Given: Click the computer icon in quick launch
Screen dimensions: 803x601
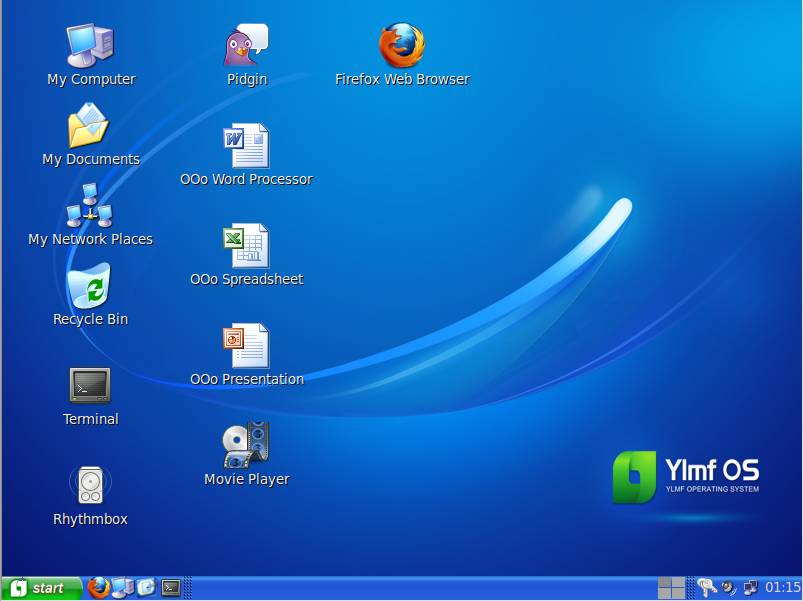Looking at the screenshot, I should [x=122, y=588].
